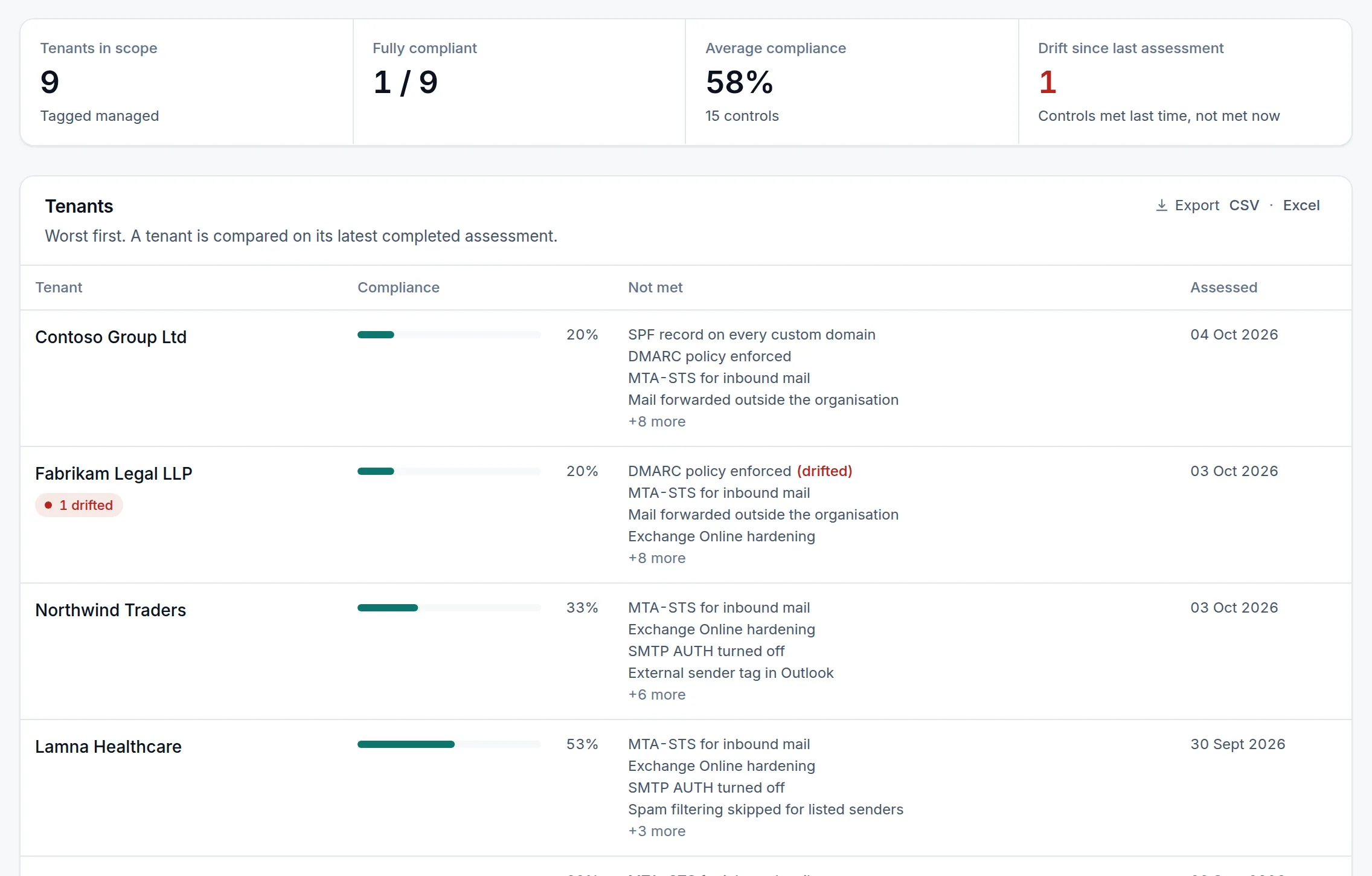Open Contoso Group Ltd tenant
Viewport: 1372px width, 876px height.
coord(111,337)
